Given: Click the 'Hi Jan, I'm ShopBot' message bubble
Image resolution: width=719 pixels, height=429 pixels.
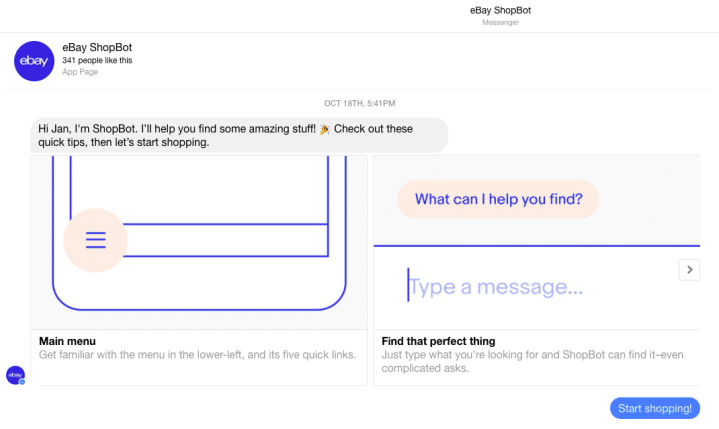Looking at the screenshot, I should click(239, 135).
